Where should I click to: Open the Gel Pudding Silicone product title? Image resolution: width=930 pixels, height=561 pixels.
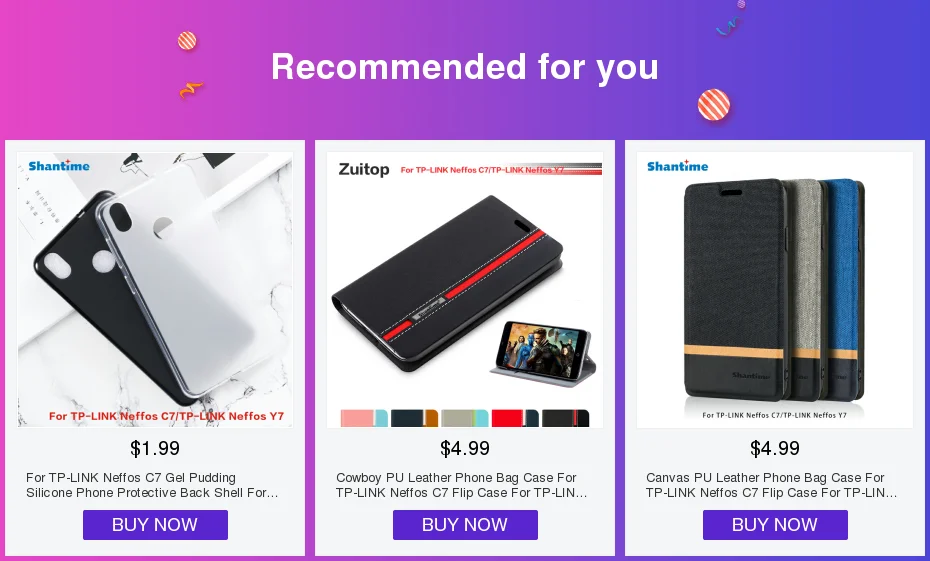152,485
